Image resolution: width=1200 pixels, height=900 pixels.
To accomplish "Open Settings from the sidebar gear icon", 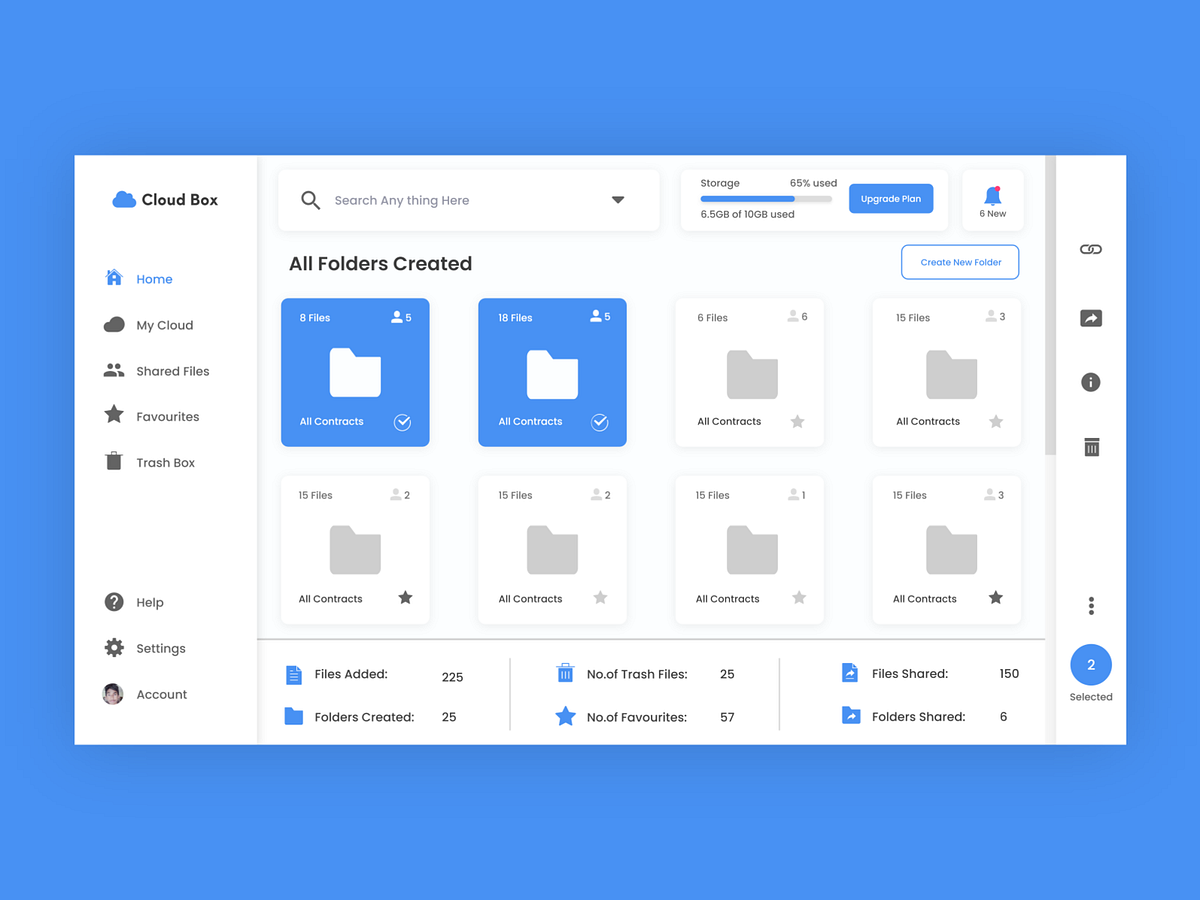I will point(113,647).
